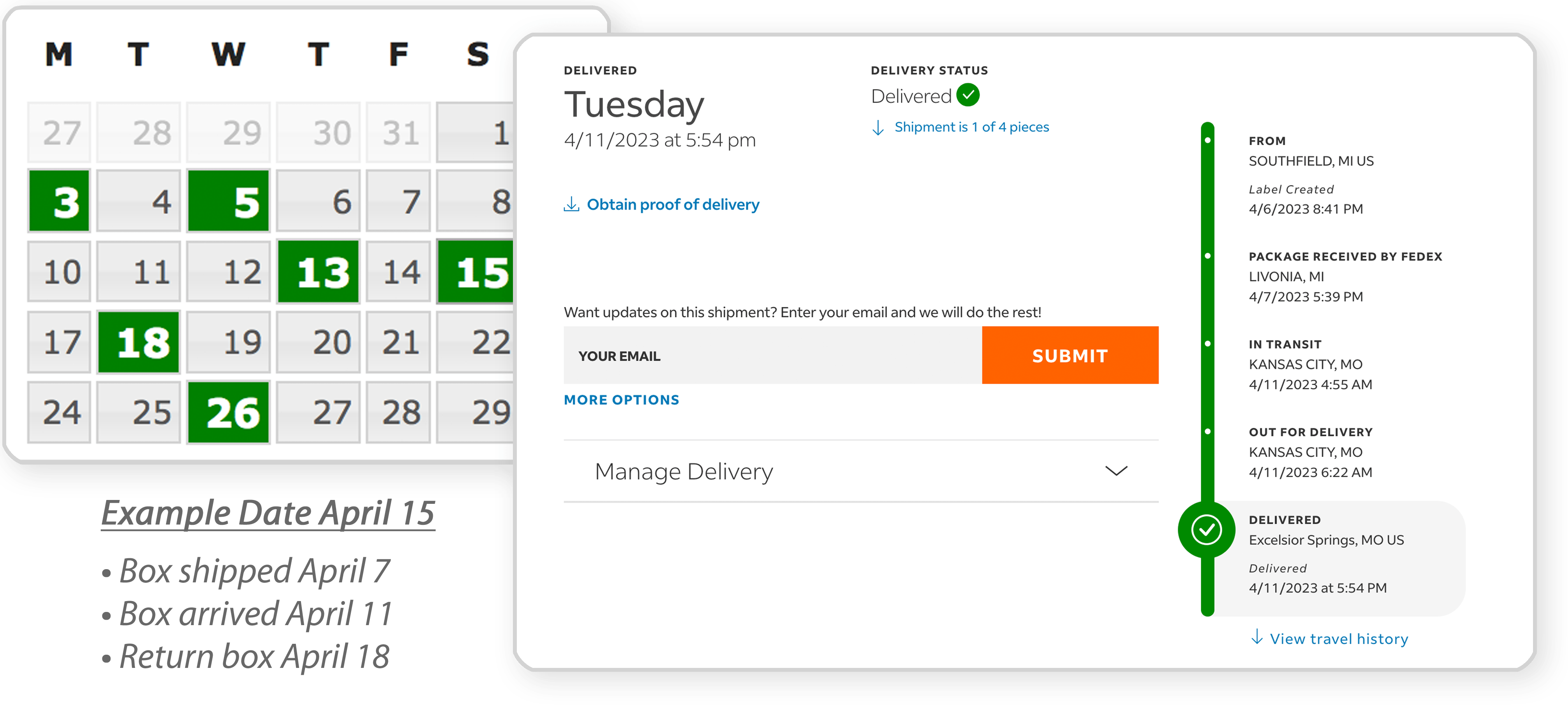The height and width of the screenshot is (706, 1568).
Task: Expand MORE OPTIONS under email field
Action: tap(621, 400)
